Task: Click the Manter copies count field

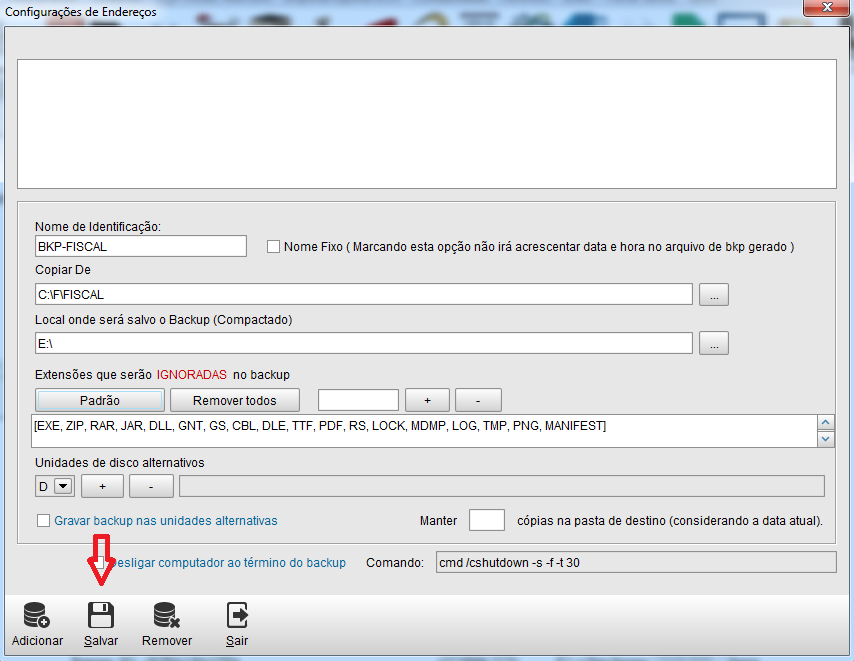Action: pos(487,520)
